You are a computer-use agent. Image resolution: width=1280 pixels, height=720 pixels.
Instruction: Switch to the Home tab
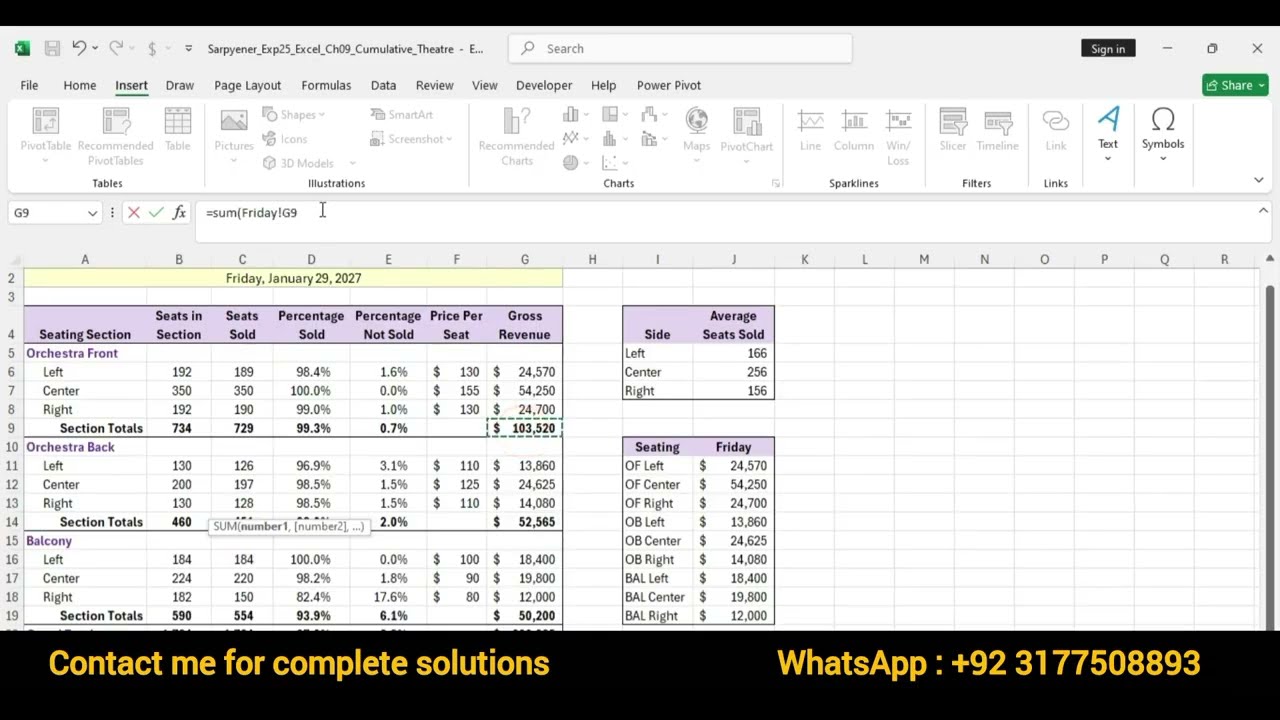coord(80,85)
